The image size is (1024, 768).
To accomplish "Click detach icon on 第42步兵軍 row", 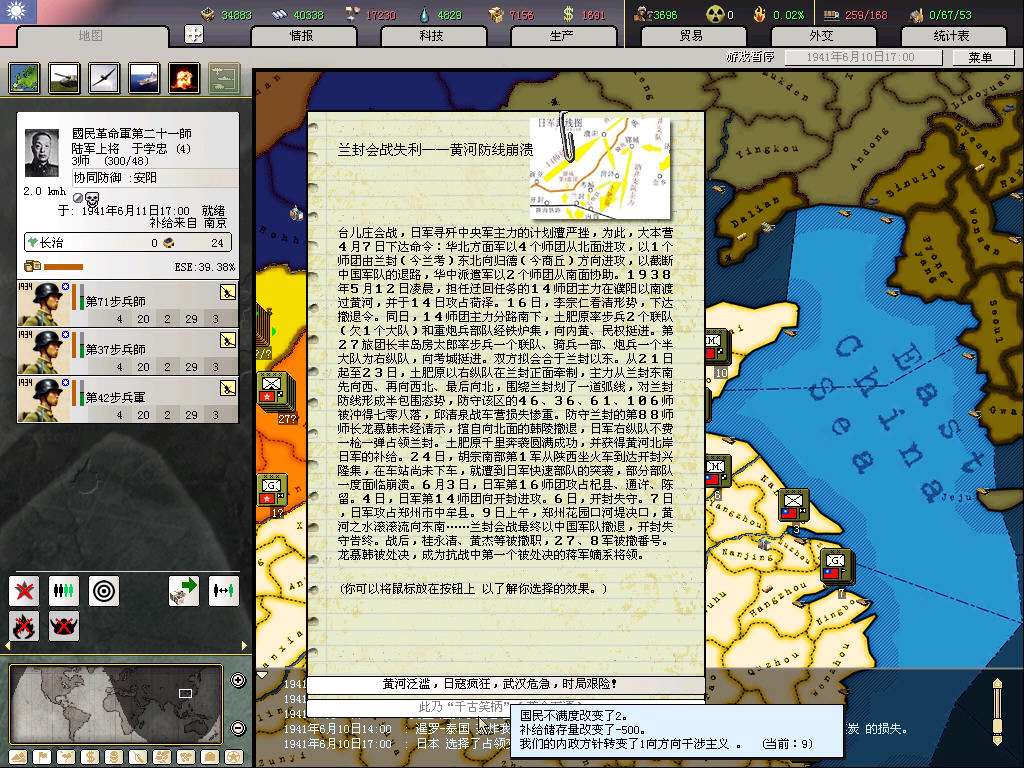I will 227,388.
